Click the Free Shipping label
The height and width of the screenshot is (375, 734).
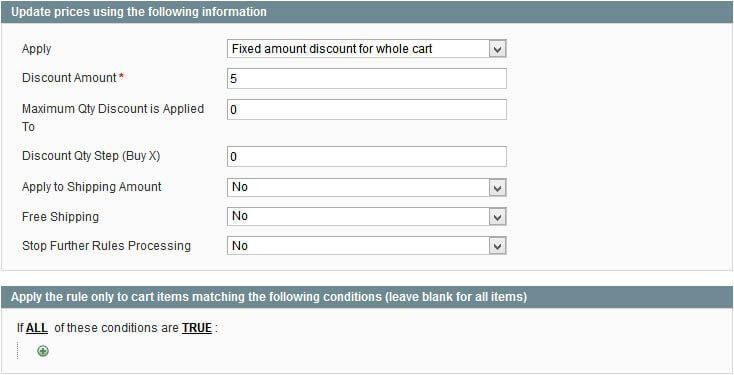pos(60,217)
